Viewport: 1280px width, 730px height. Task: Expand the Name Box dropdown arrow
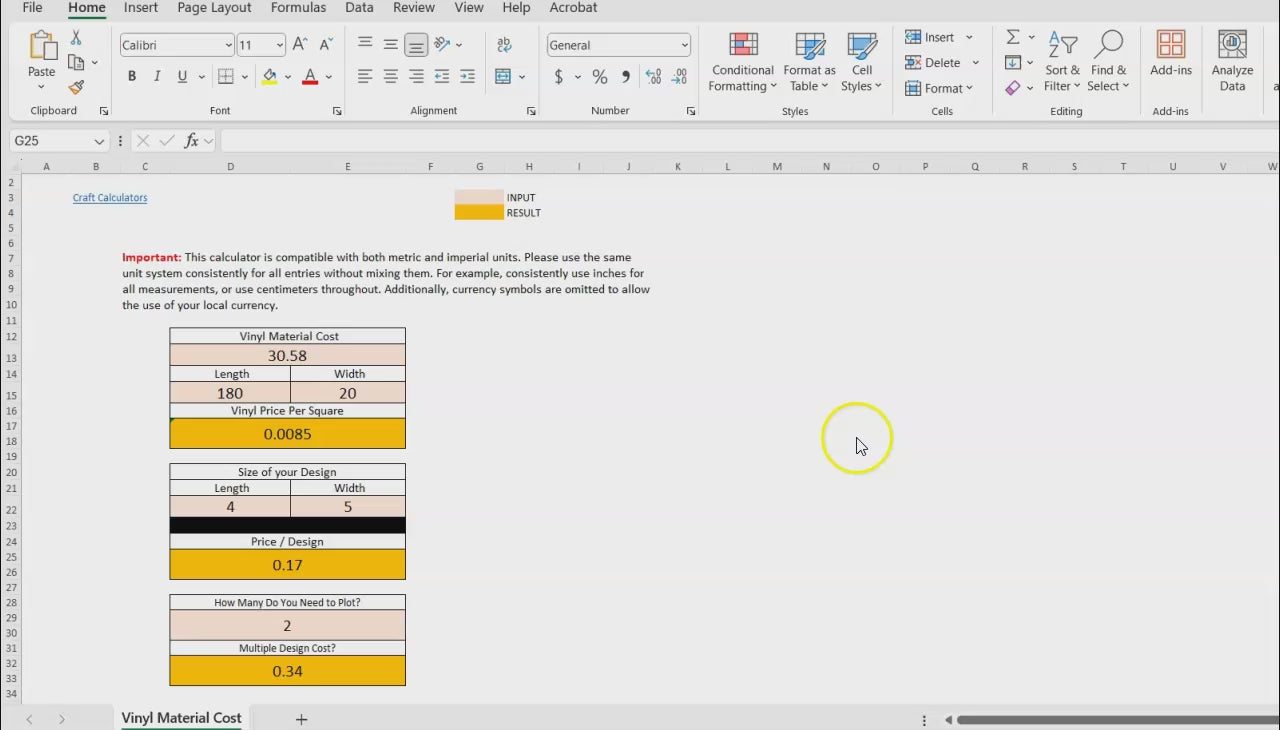[x=99, y=141]
